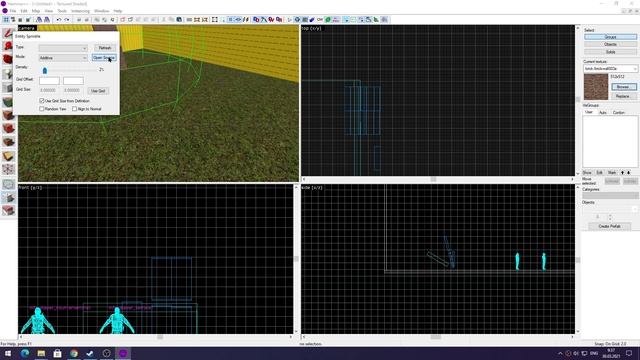Image resolution: width=640 pixels, height=360 pixels.
Task: Select the Entity tool
Action: click(x=8, y=74)
